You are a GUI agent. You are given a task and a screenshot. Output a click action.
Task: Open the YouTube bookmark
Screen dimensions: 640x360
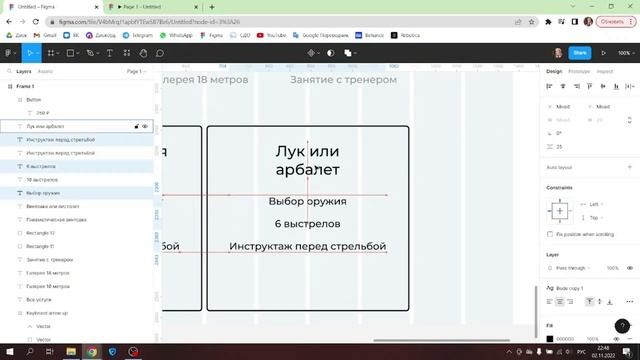pos(271,36)
